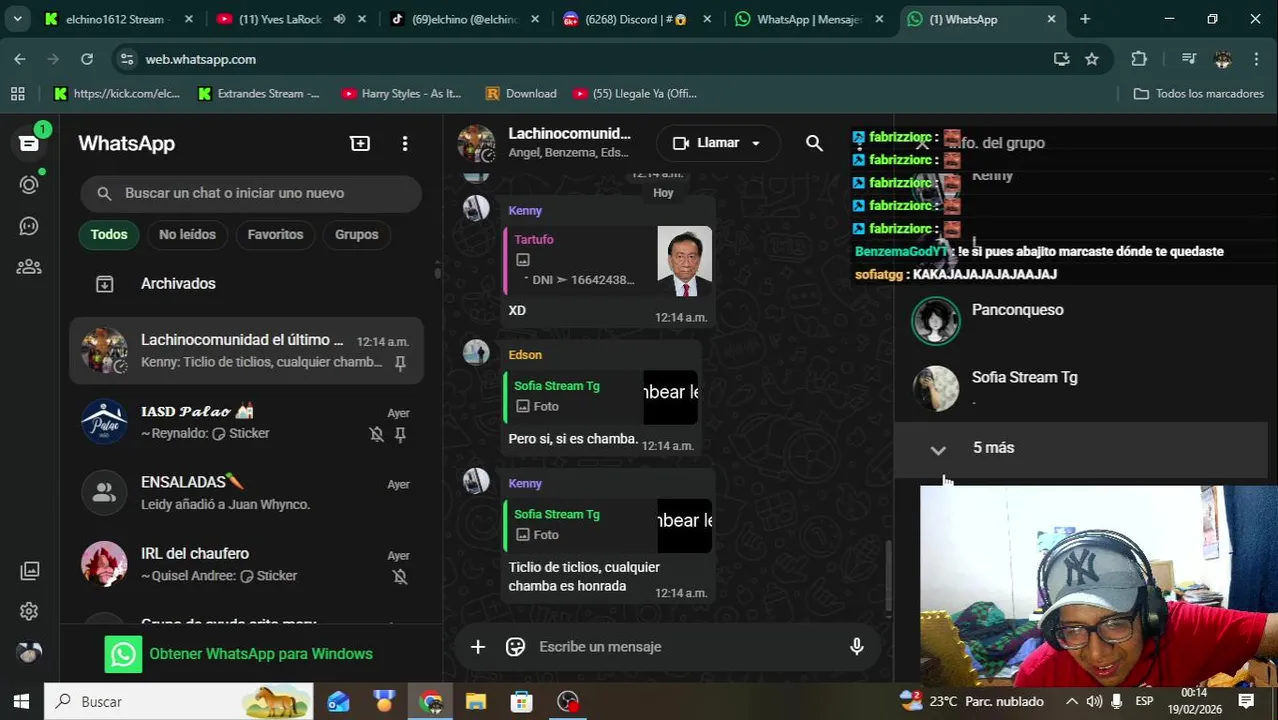Switch to the TikTok elchino tab
The width and height of the screenshot is (1278, 720).
(465, 19)
